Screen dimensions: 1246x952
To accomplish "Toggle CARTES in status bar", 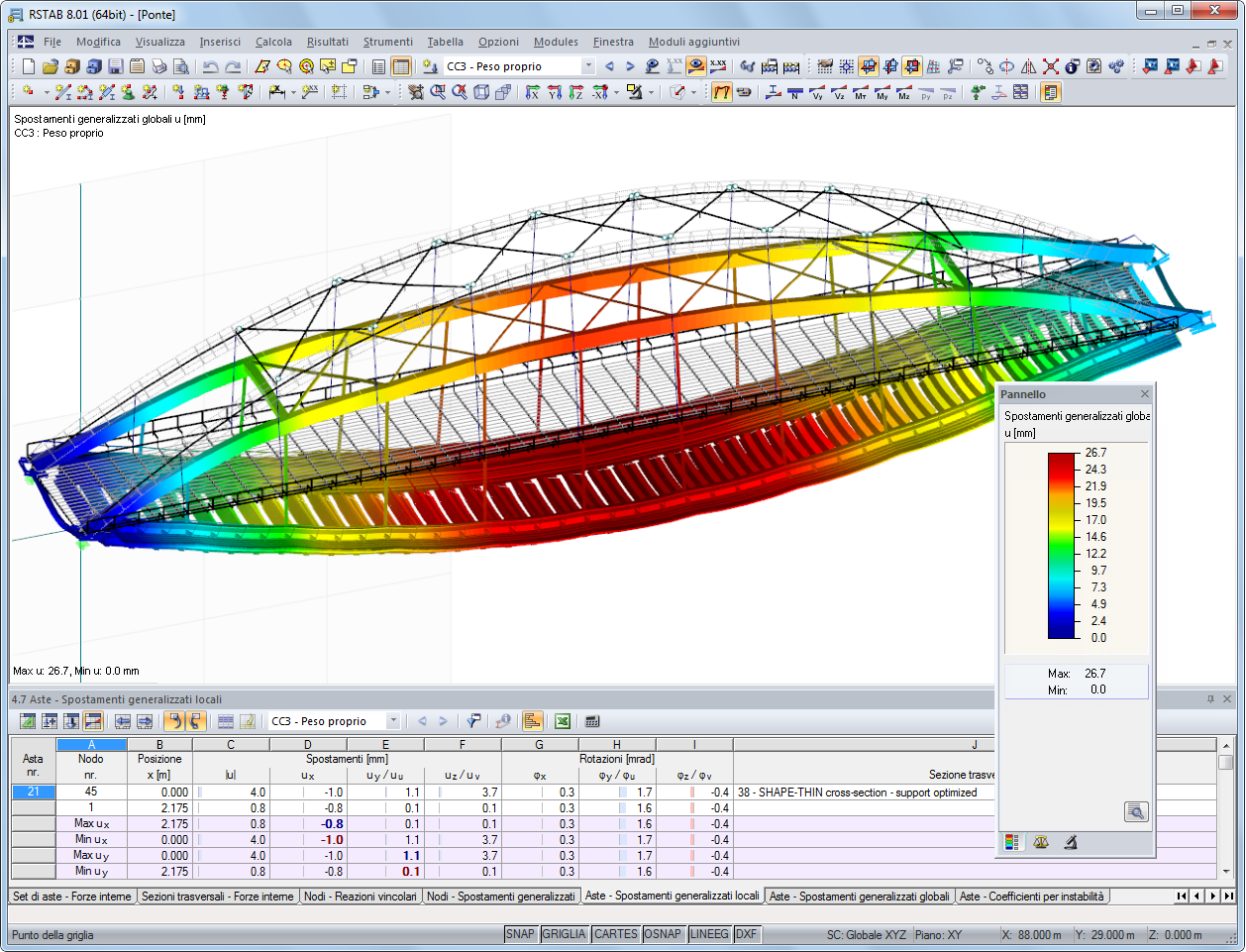I will 616,934.
